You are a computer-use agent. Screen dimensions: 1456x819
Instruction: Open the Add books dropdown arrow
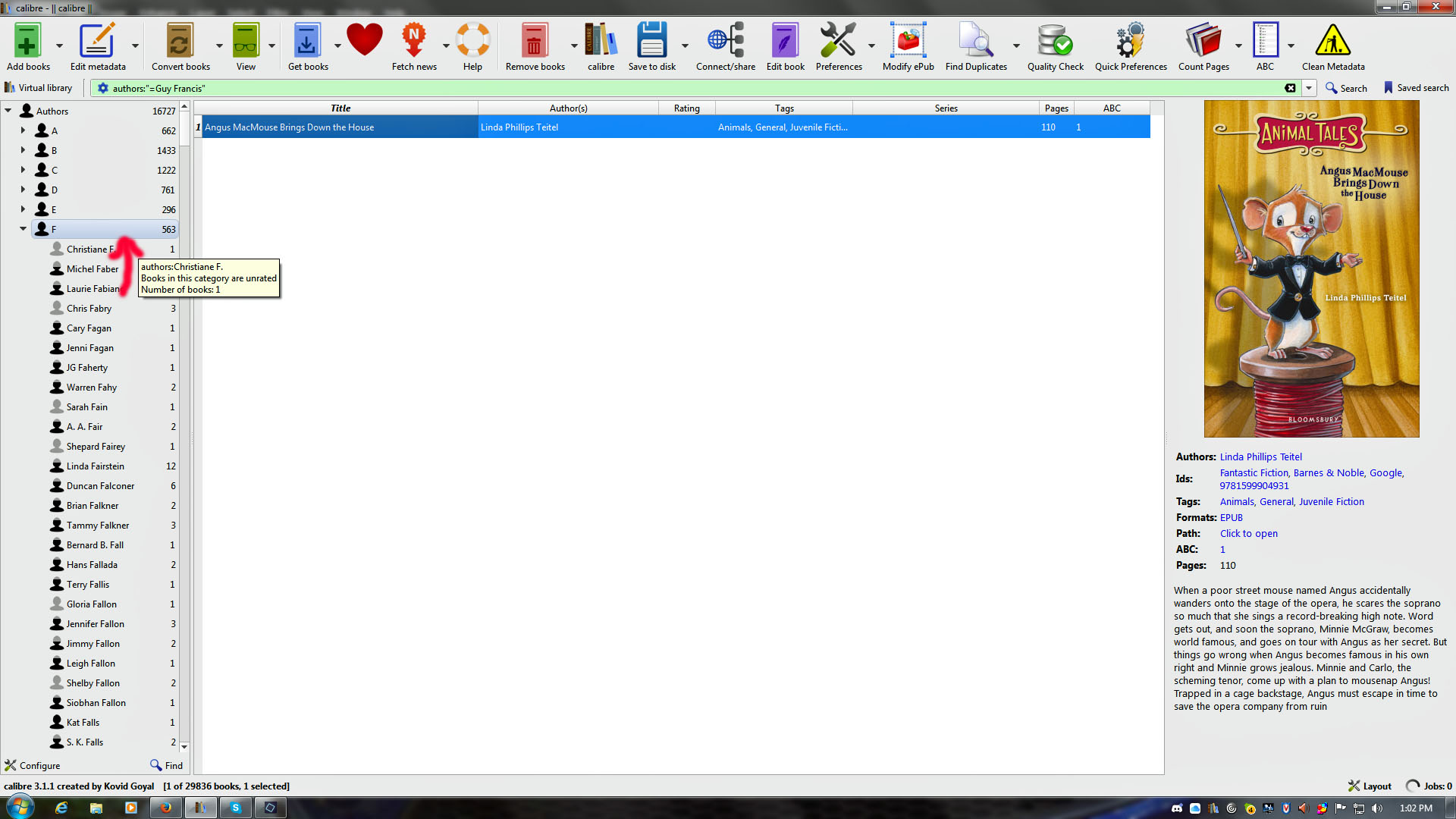click(x=59, y=45)
